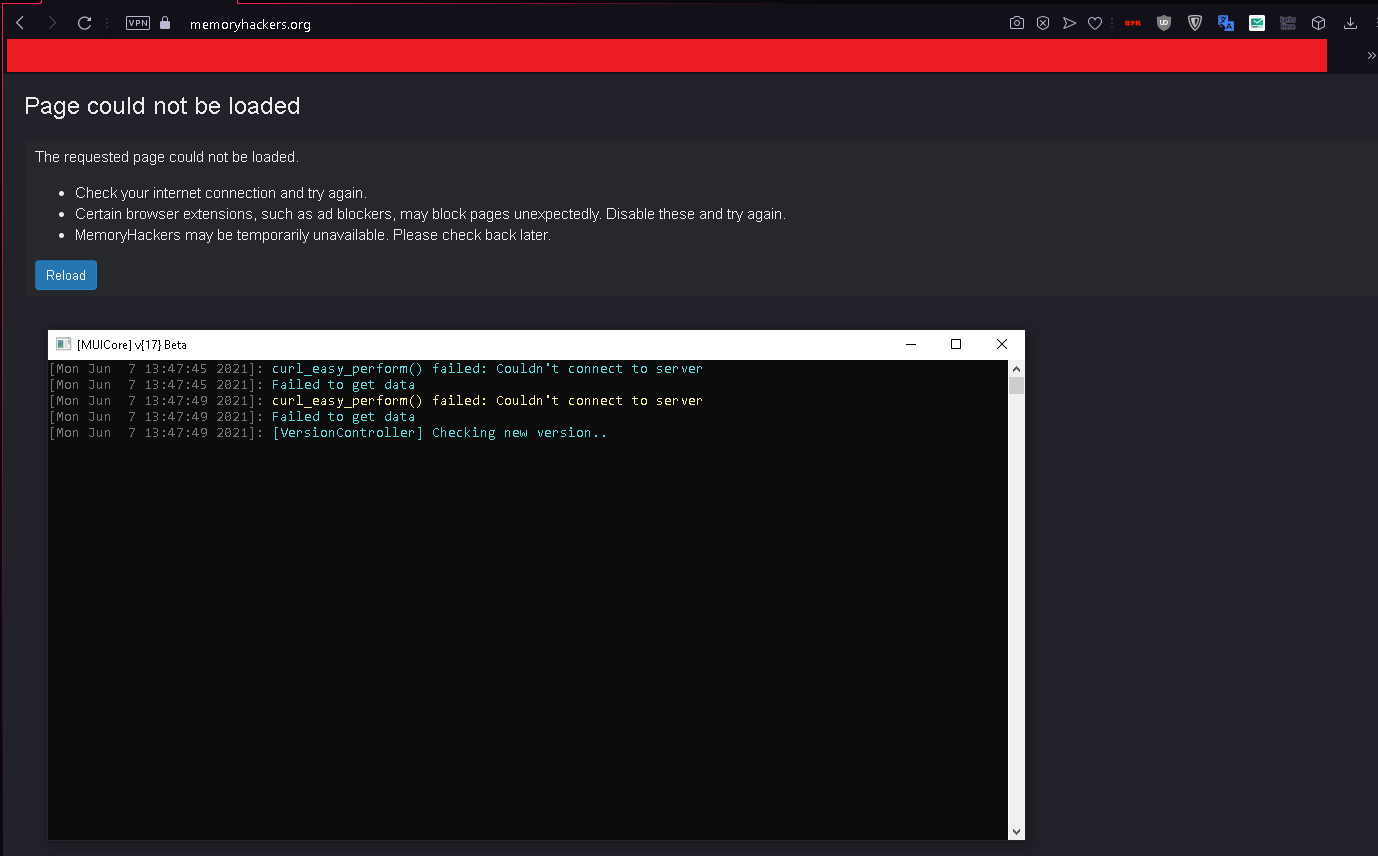Click the padlock site security icon

pos(165,23)
